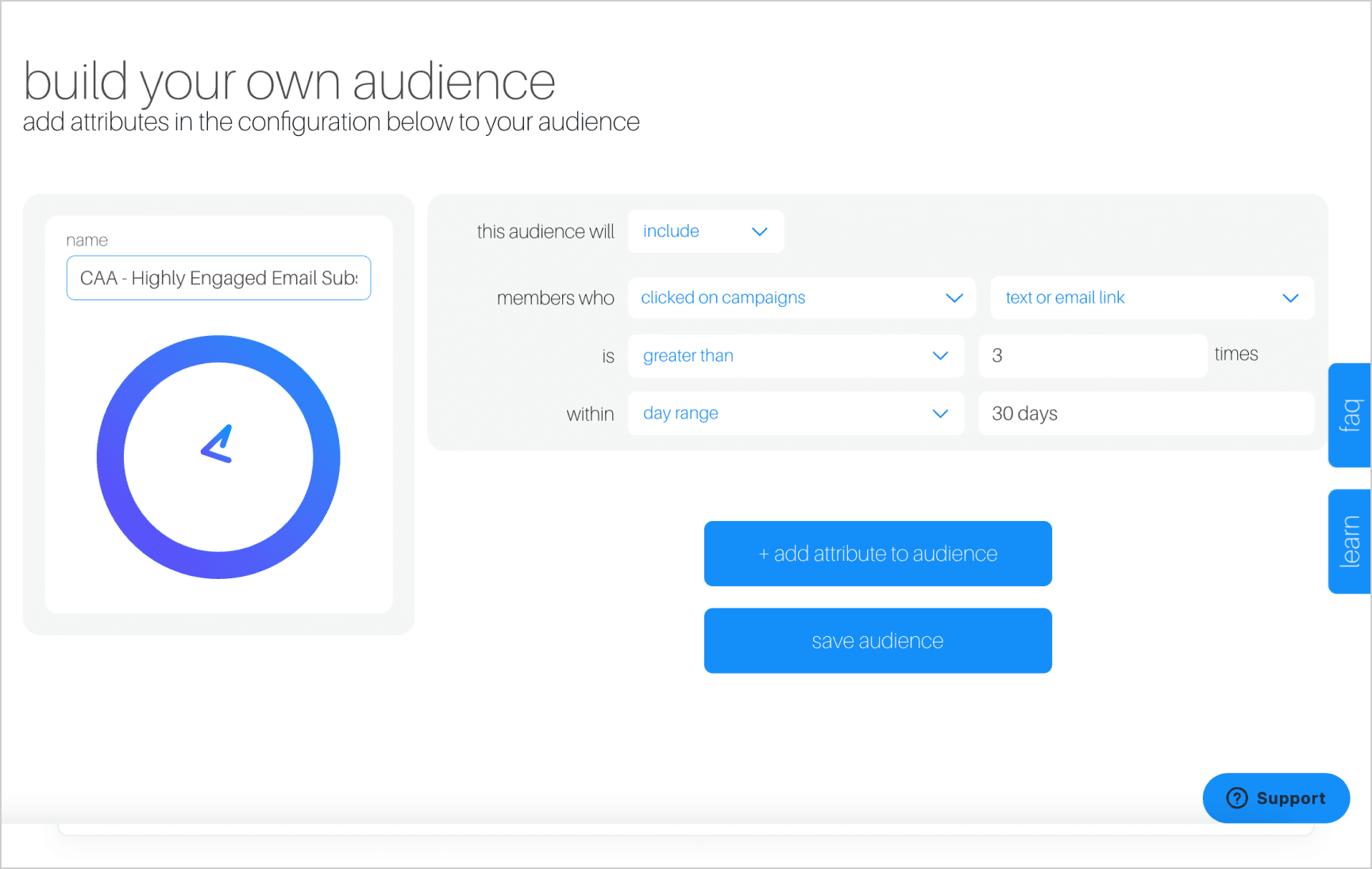Click the chevron arrow of the include dropdown
The height and width of the screenshot is (869, 1372).
[x=759, y=232]
